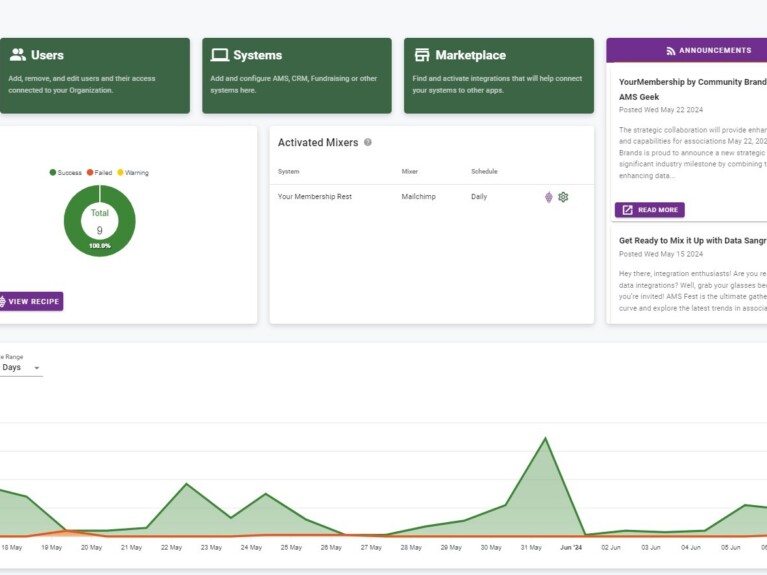Screen dimensions: 767x575
Task: Open the date range Days dropdown
Action: click(21, 368)
